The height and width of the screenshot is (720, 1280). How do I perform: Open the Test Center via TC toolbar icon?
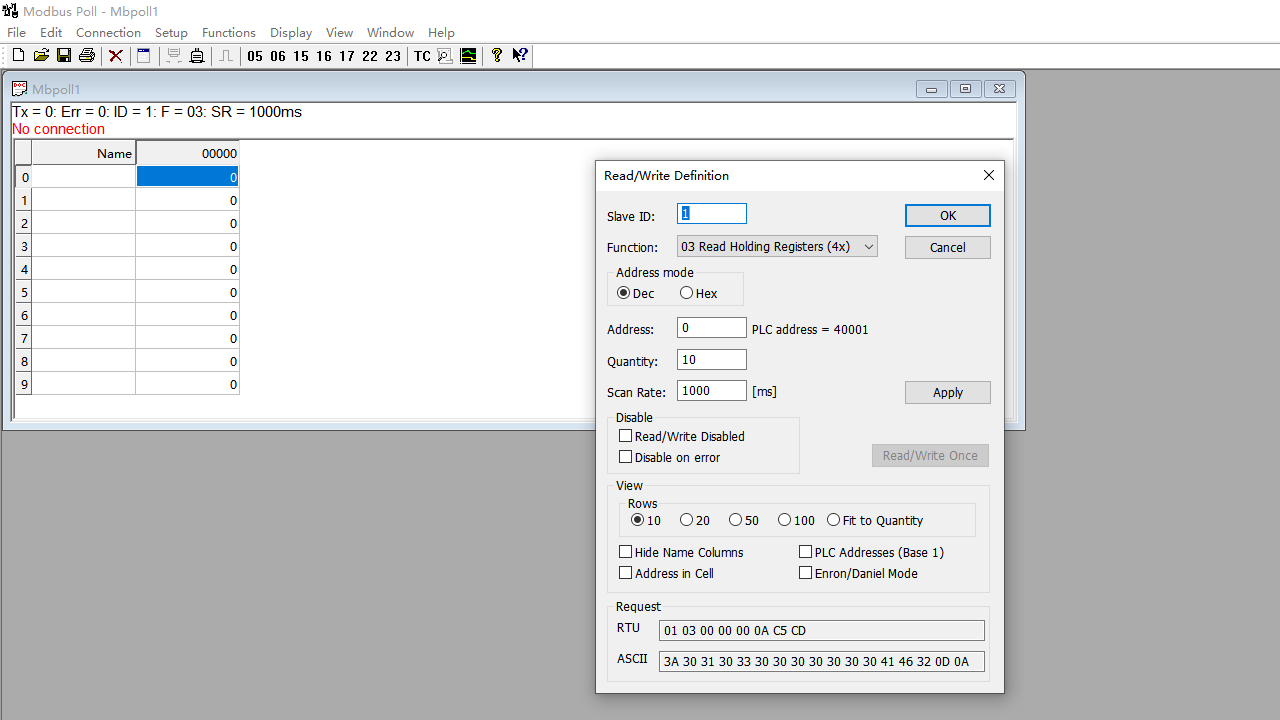[x=421, y=56]
